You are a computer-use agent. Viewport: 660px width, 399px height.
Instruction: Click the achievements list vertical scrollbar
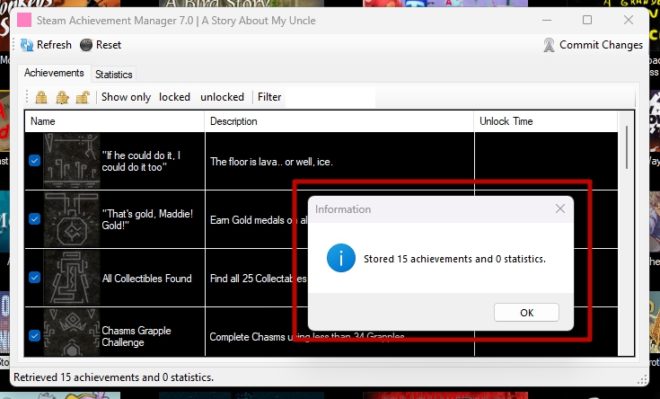click(627, 234)
